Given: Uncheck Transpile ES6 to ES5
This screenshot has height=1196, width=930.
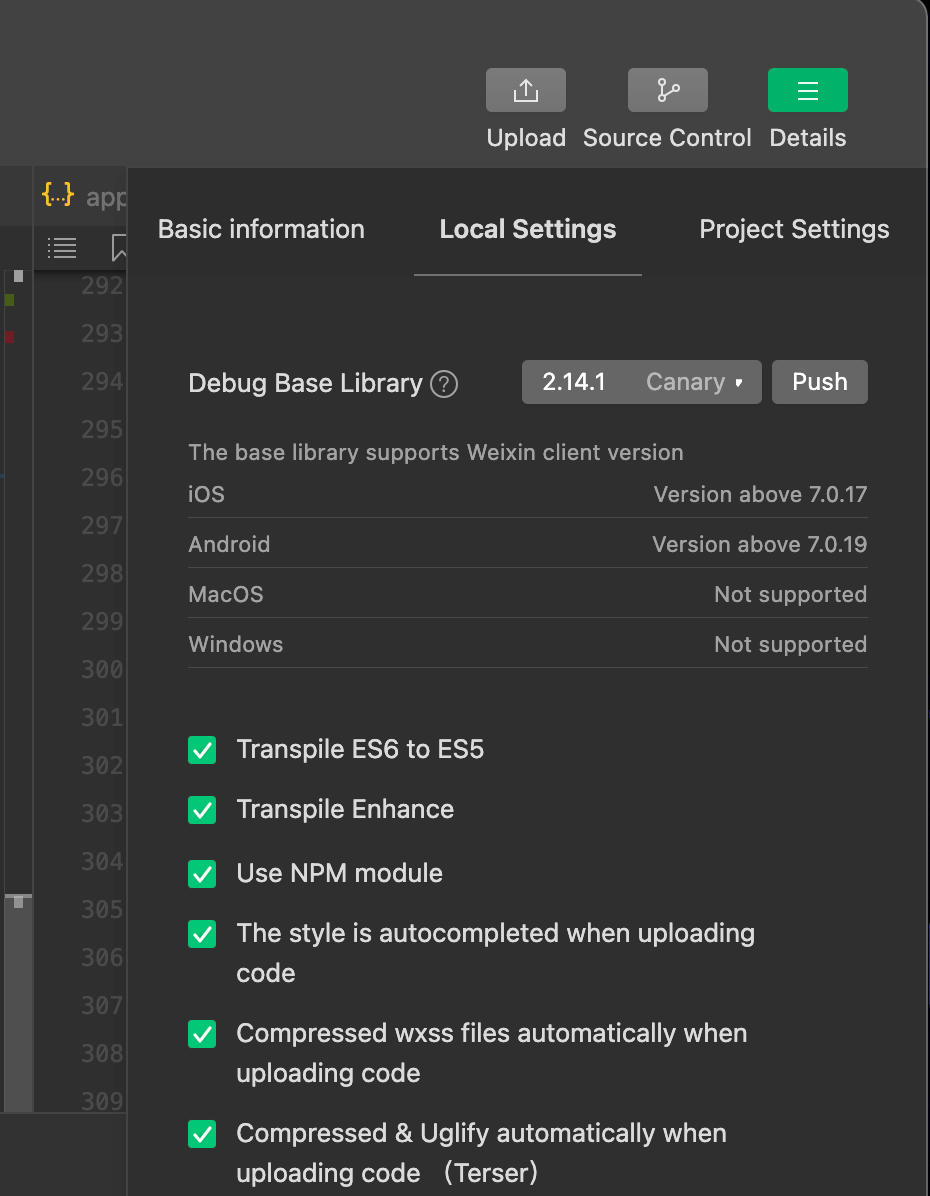Looking at the screenshot, I should point(202,750).
